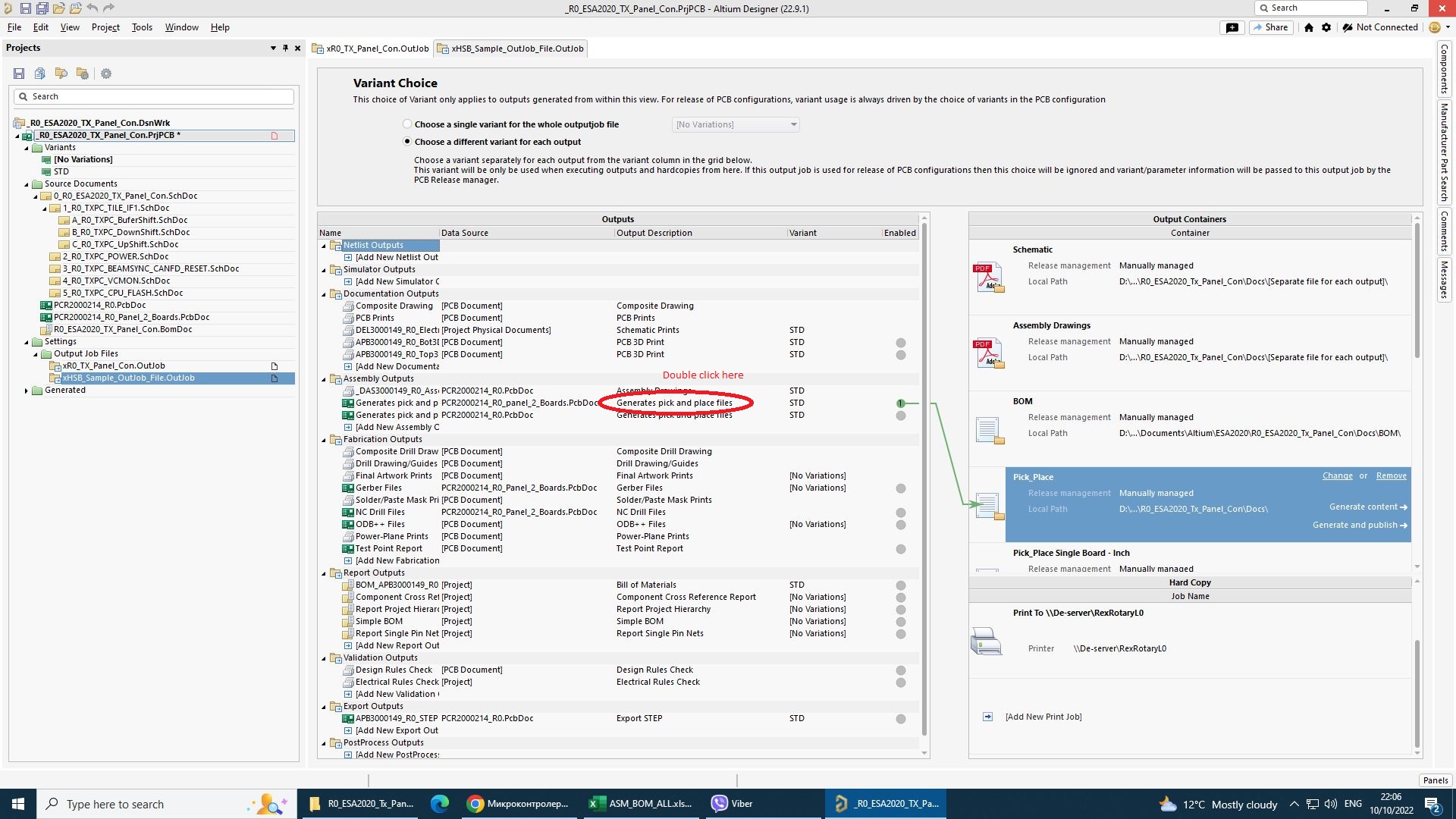
Task: Click the Schematic PDF container icon
Action: (x=988, y=277)
